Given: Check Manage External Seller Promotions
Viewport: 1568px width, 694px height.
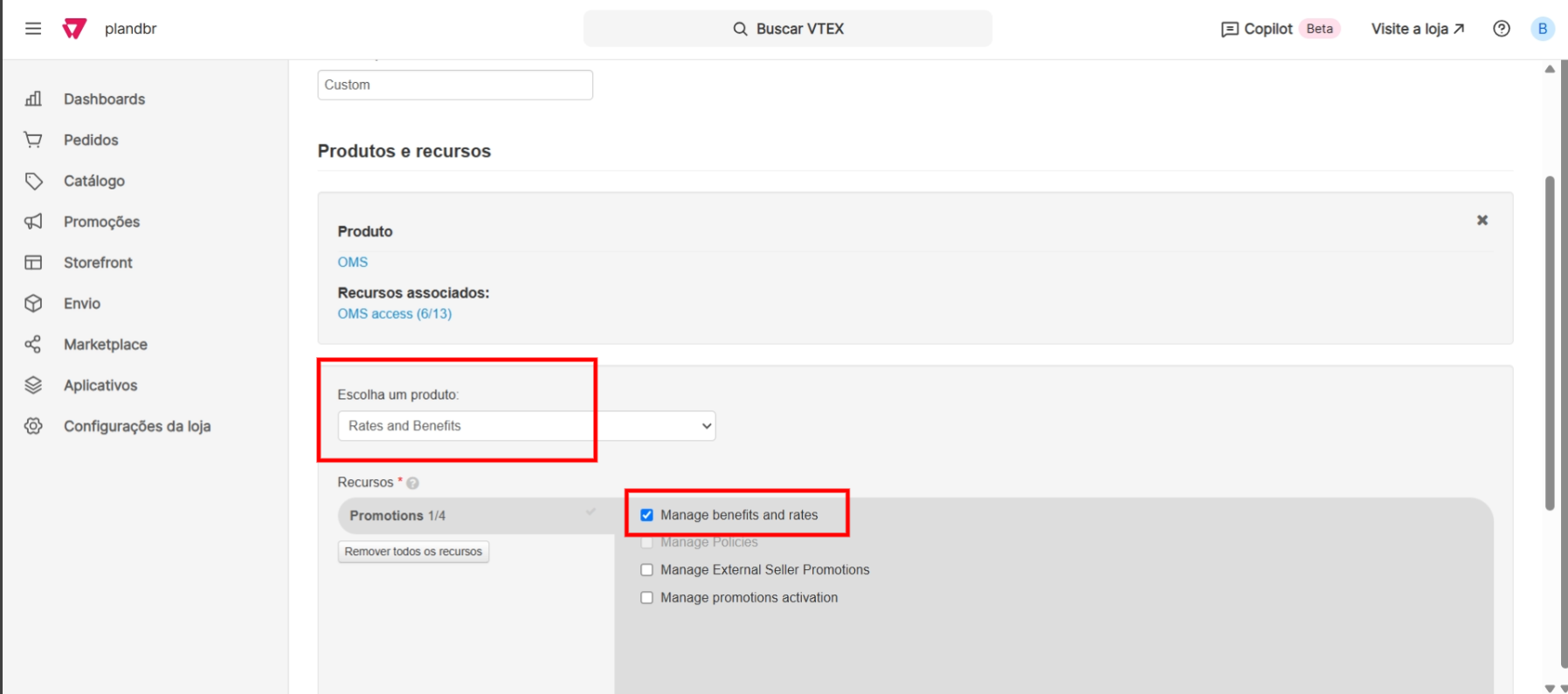Looking at the screenshot, I should coord(646,570).
